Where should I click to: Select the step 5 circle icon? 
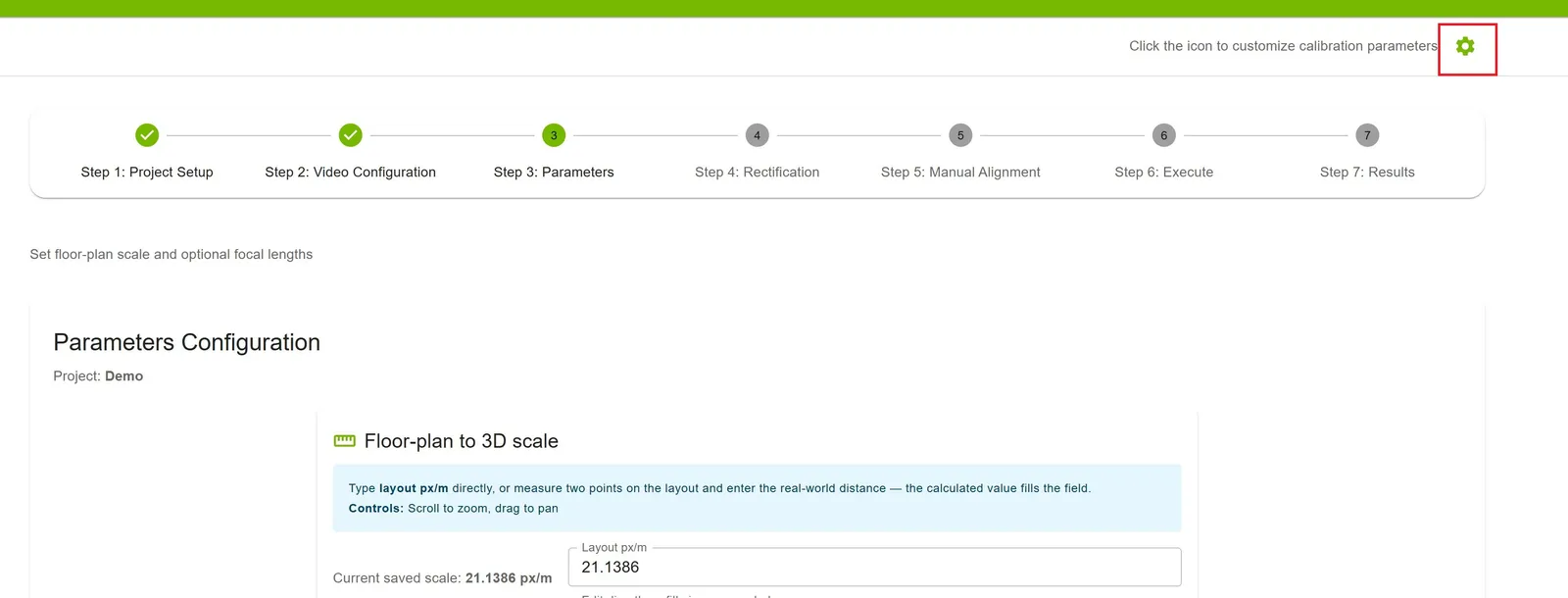point(960,135)
